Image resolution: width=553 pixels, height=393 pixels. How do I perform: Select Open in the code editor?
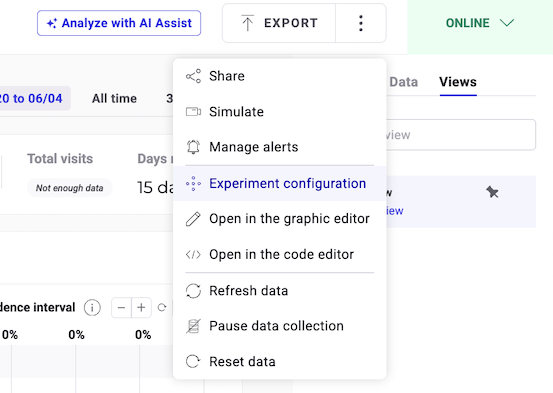[280, 254]
